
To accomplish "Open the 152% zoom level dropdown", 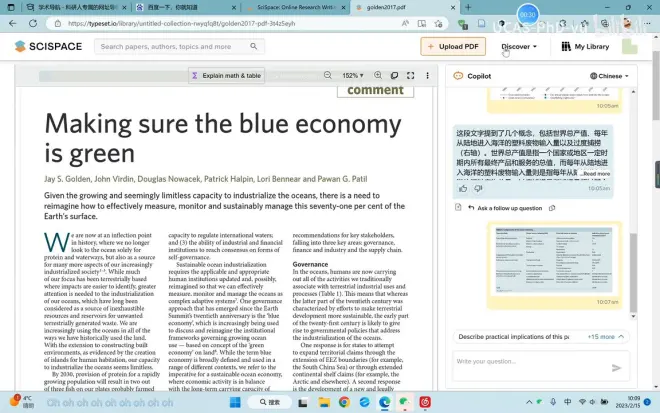I will click(x=353, y=75).
